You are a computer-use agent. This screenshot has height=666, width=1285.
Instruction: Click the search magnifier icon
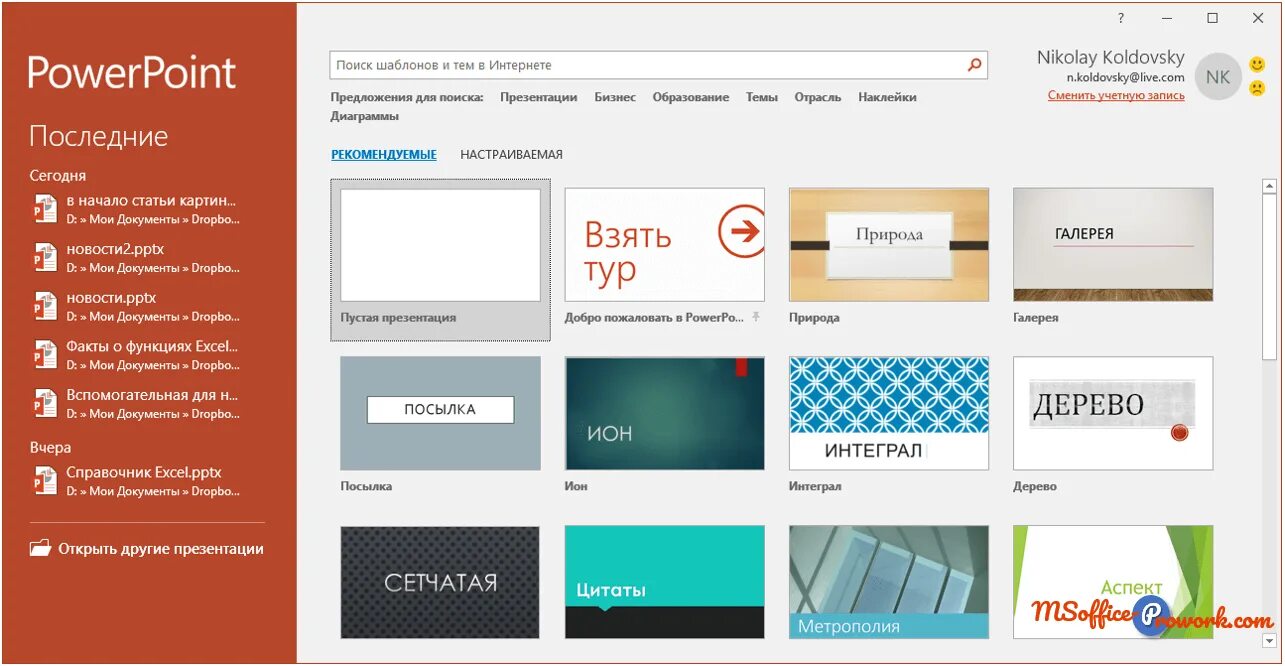pyautogui.click(x=974, y=65)
